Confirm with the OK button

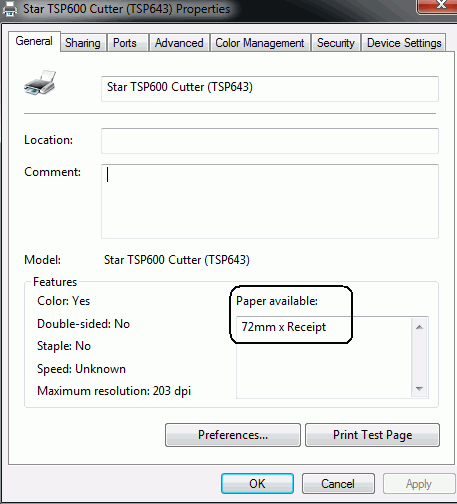point(257,484)
